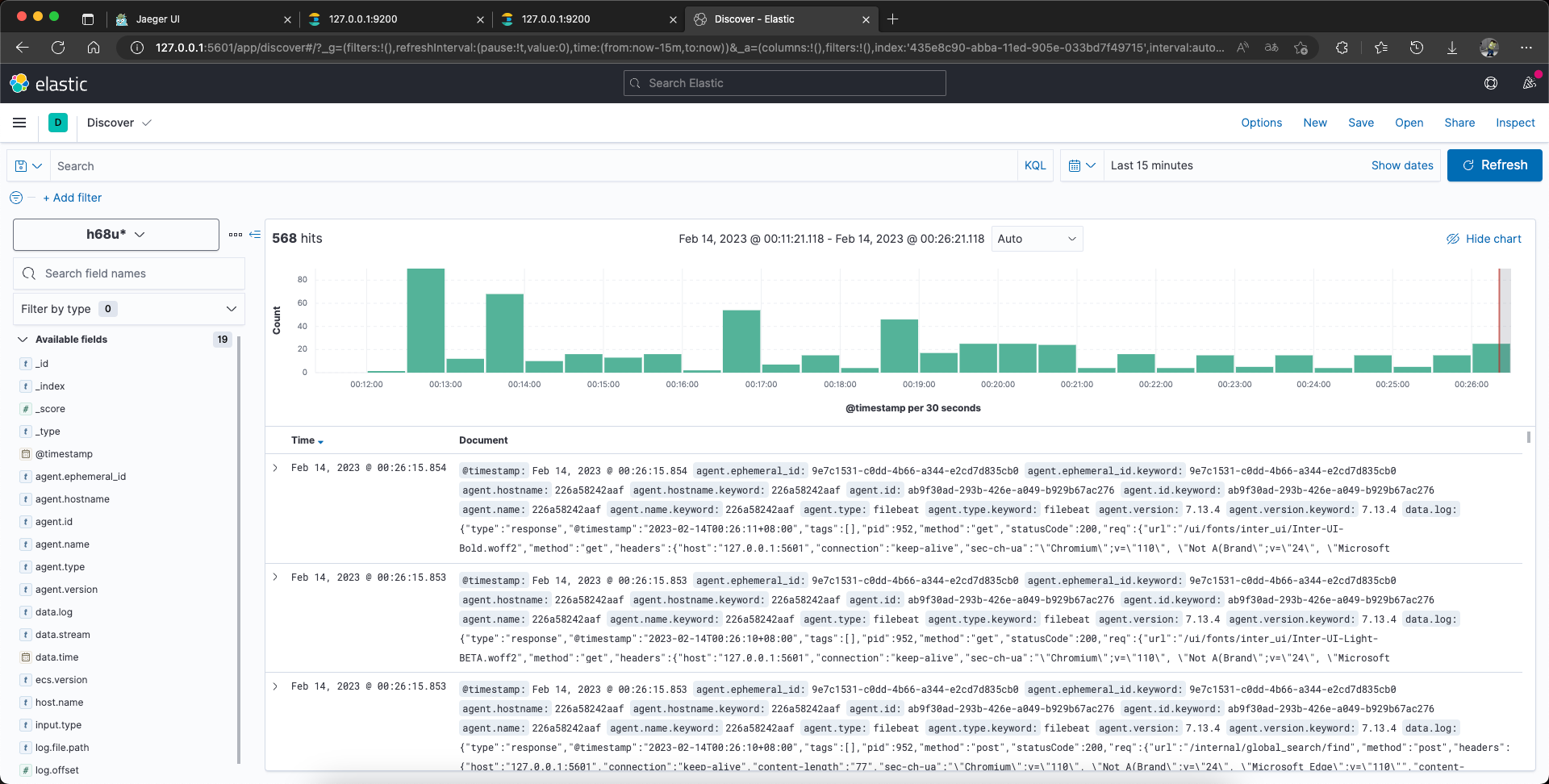The width and height of the screenshot is (1549, 784).
Task: Click the fields list scrollbar
Action: 239,548
